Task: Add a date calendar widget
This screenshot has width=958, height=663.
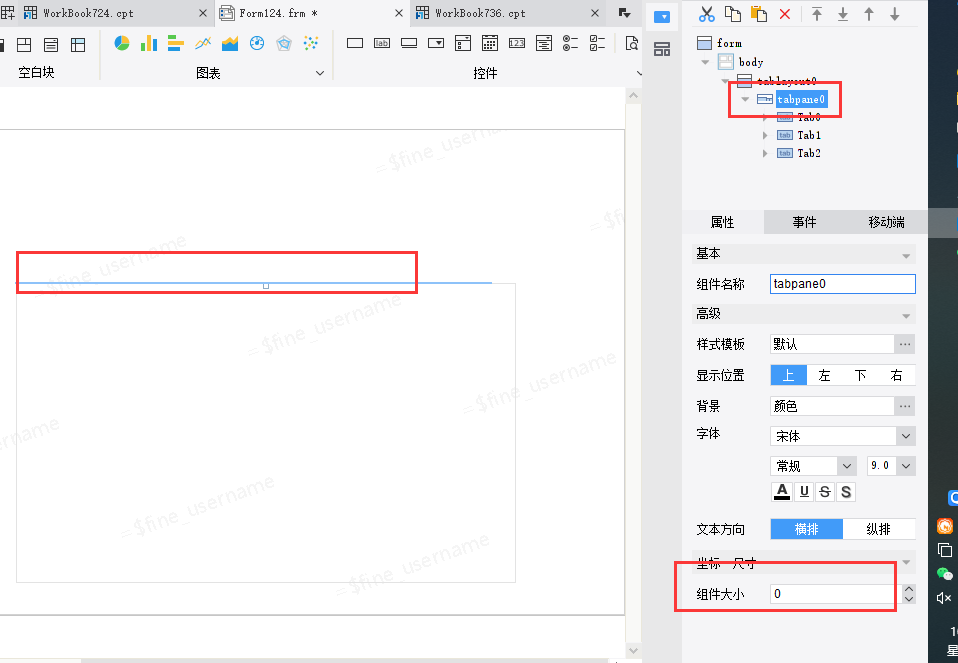Action: 490,43
